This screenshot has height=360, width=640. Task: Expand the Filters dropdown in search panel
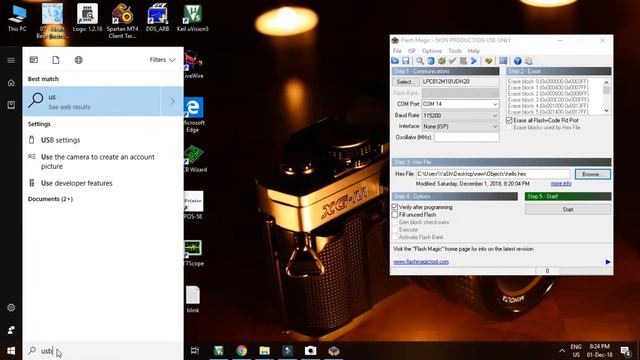click(162, 60)
